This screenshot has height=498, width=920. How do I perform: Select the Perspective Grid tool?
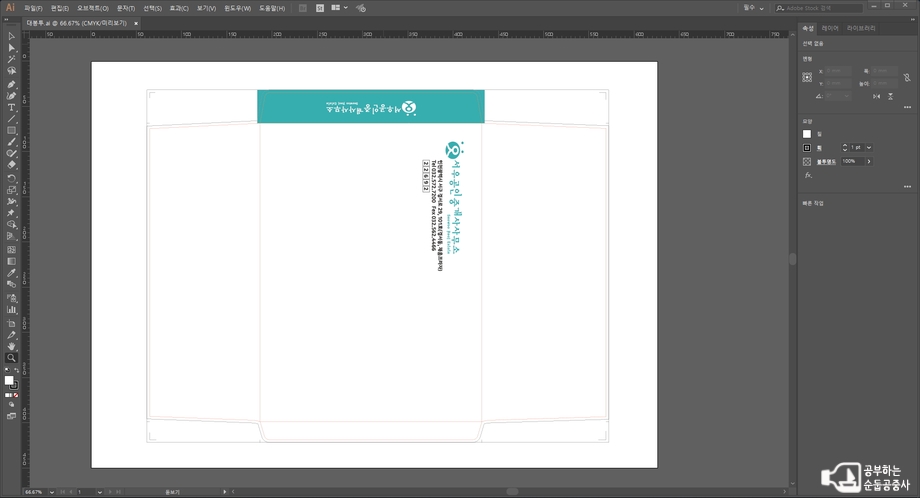click(x=11, y=236)
